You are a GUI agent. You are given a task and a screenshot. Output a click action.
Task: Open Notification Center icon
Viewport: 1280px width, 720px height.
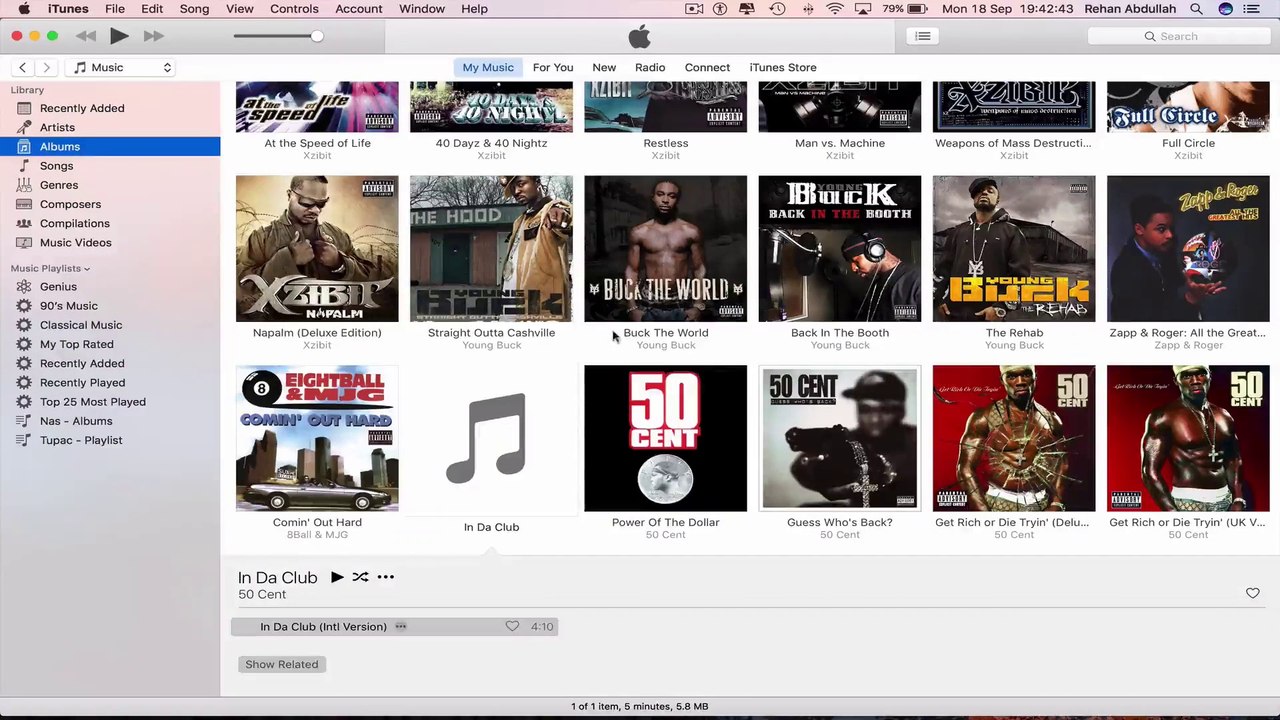[x=1252, y=9]
